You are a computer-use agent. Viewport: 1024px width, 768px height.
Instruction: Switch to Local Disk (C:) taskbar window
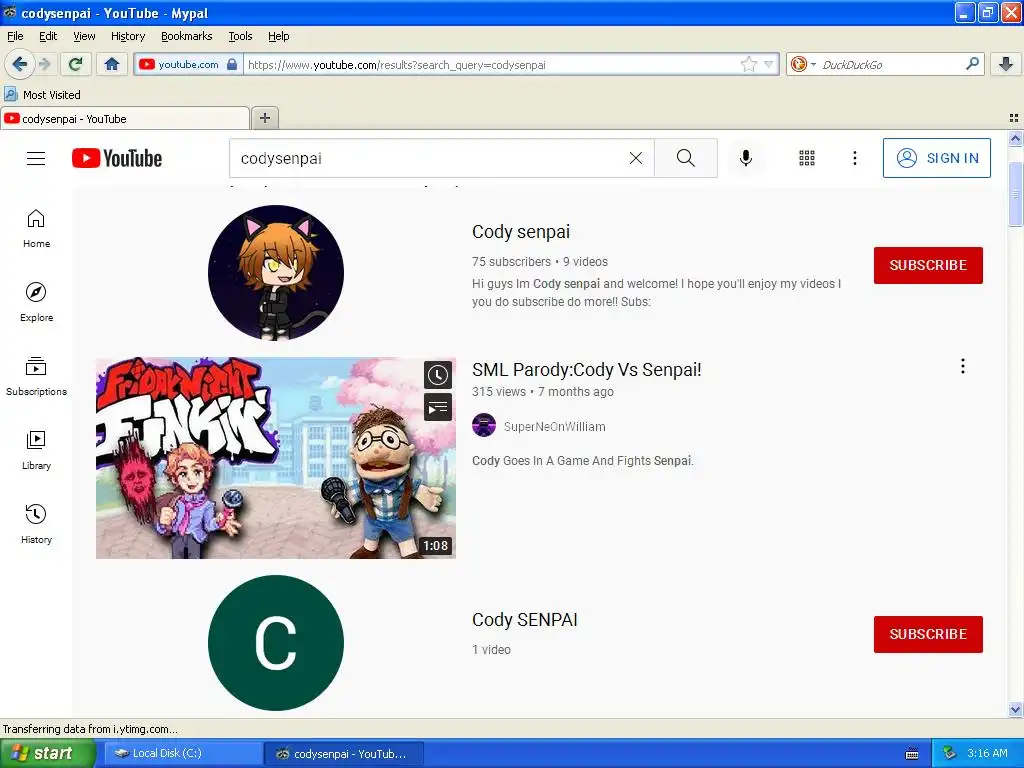183,754
